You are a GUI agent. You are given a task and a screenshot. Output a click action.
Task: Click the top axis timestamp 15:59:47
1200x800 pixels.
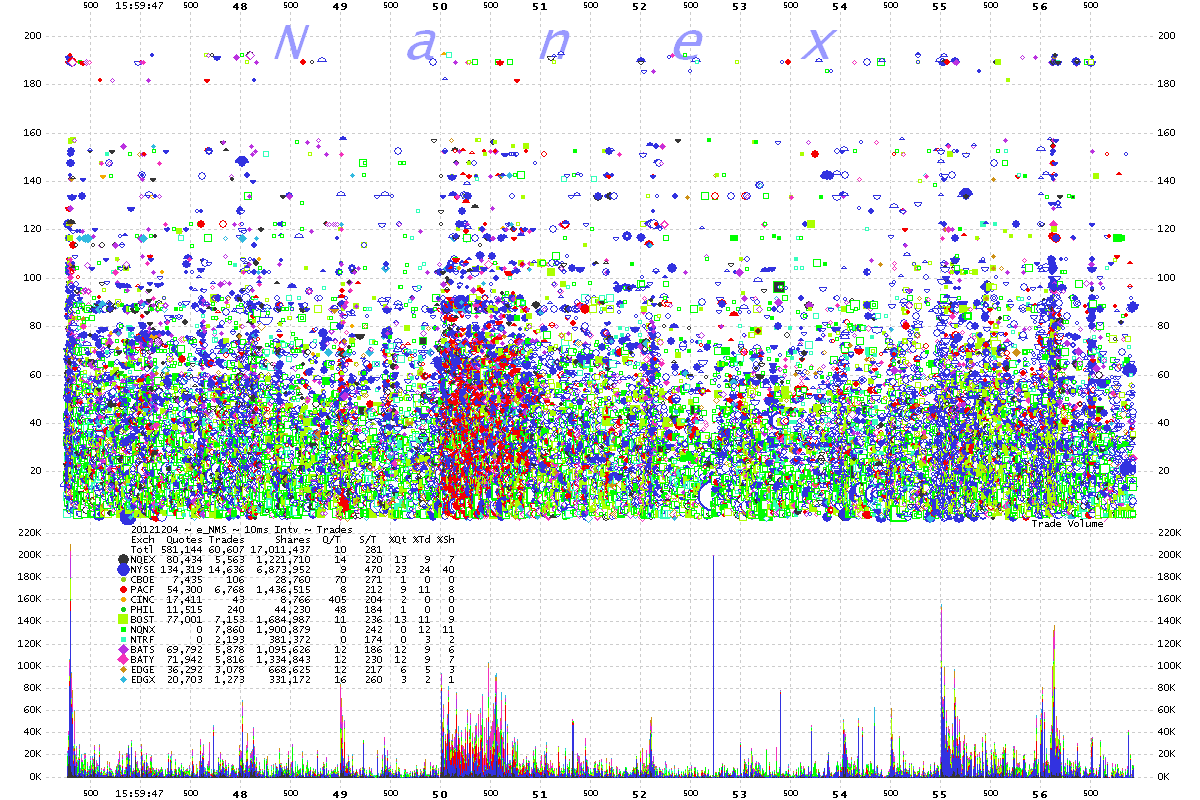coord(139,6)
